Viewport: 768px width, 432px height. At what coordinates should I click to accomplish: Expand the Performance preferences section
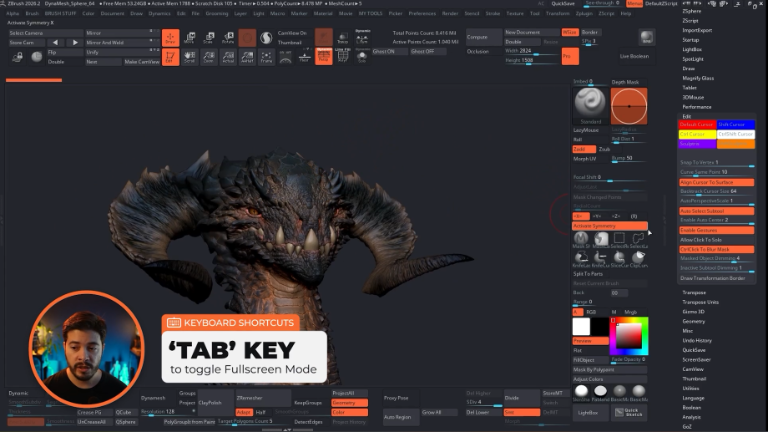tap(697, 107)
